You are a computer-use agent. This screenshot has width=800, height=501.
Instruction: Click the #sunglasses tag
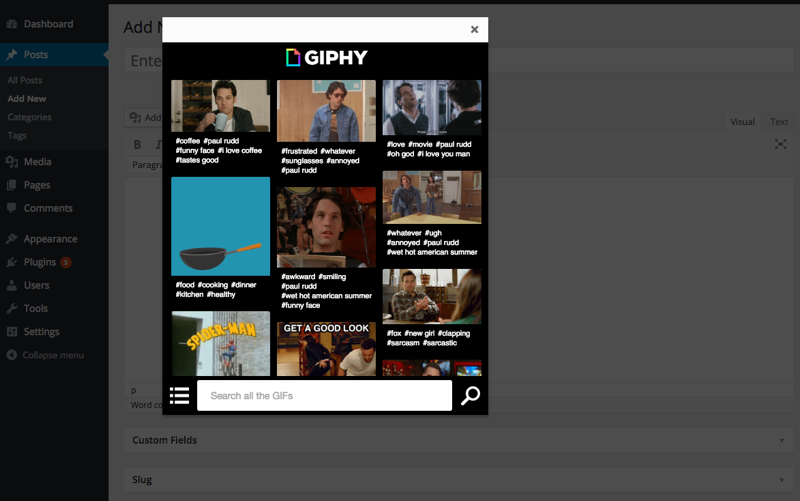[x=302, y=161]
